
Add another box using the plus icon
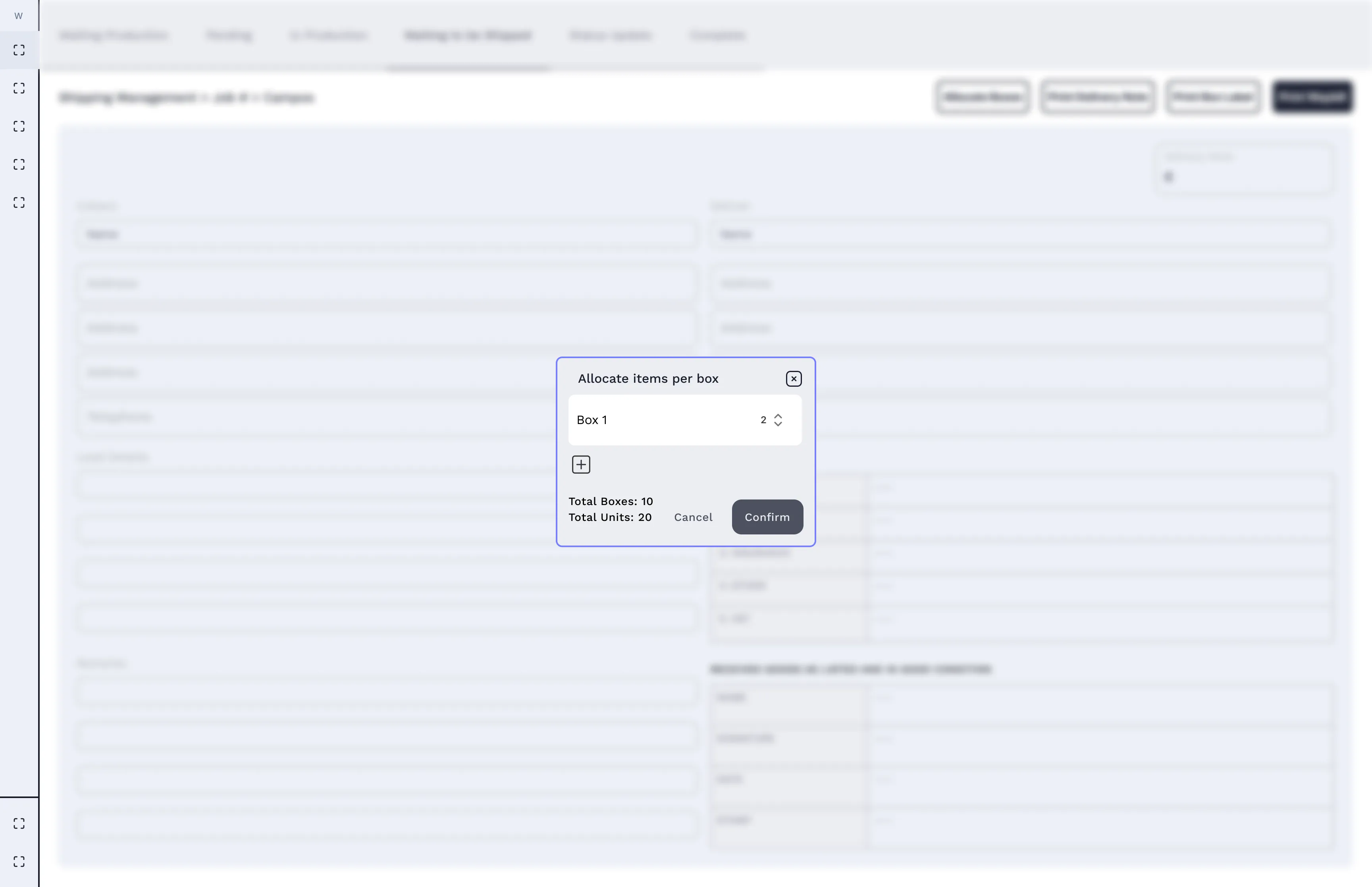tap(581, 464)
